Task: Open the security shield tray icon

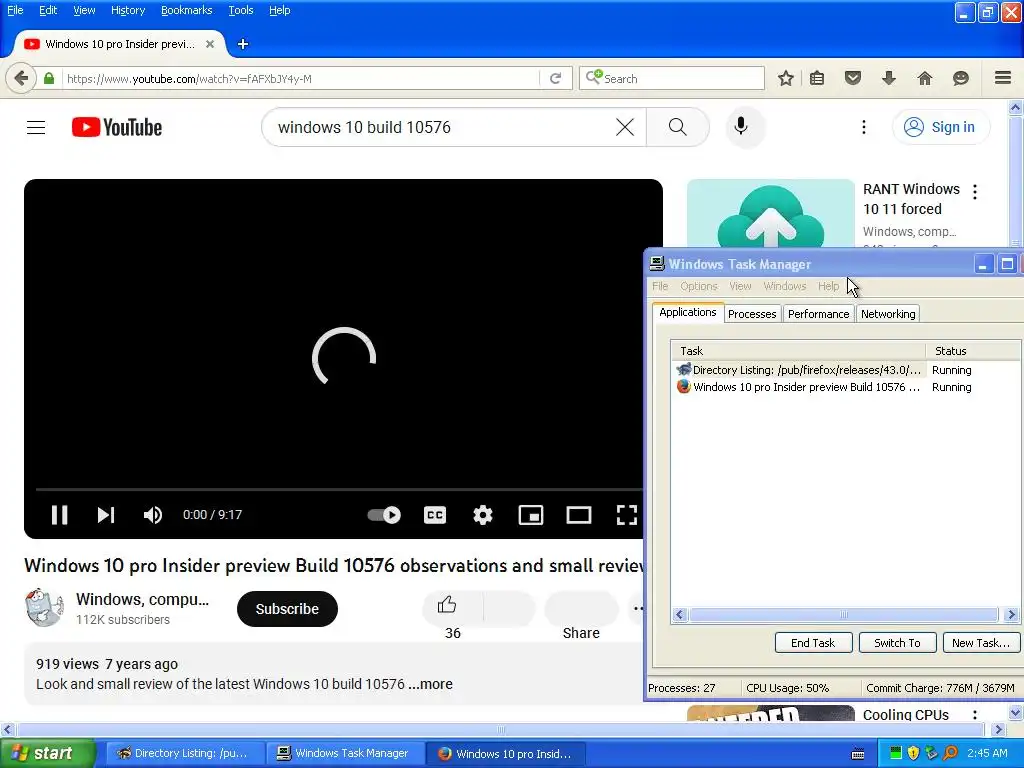Action: 913,754
